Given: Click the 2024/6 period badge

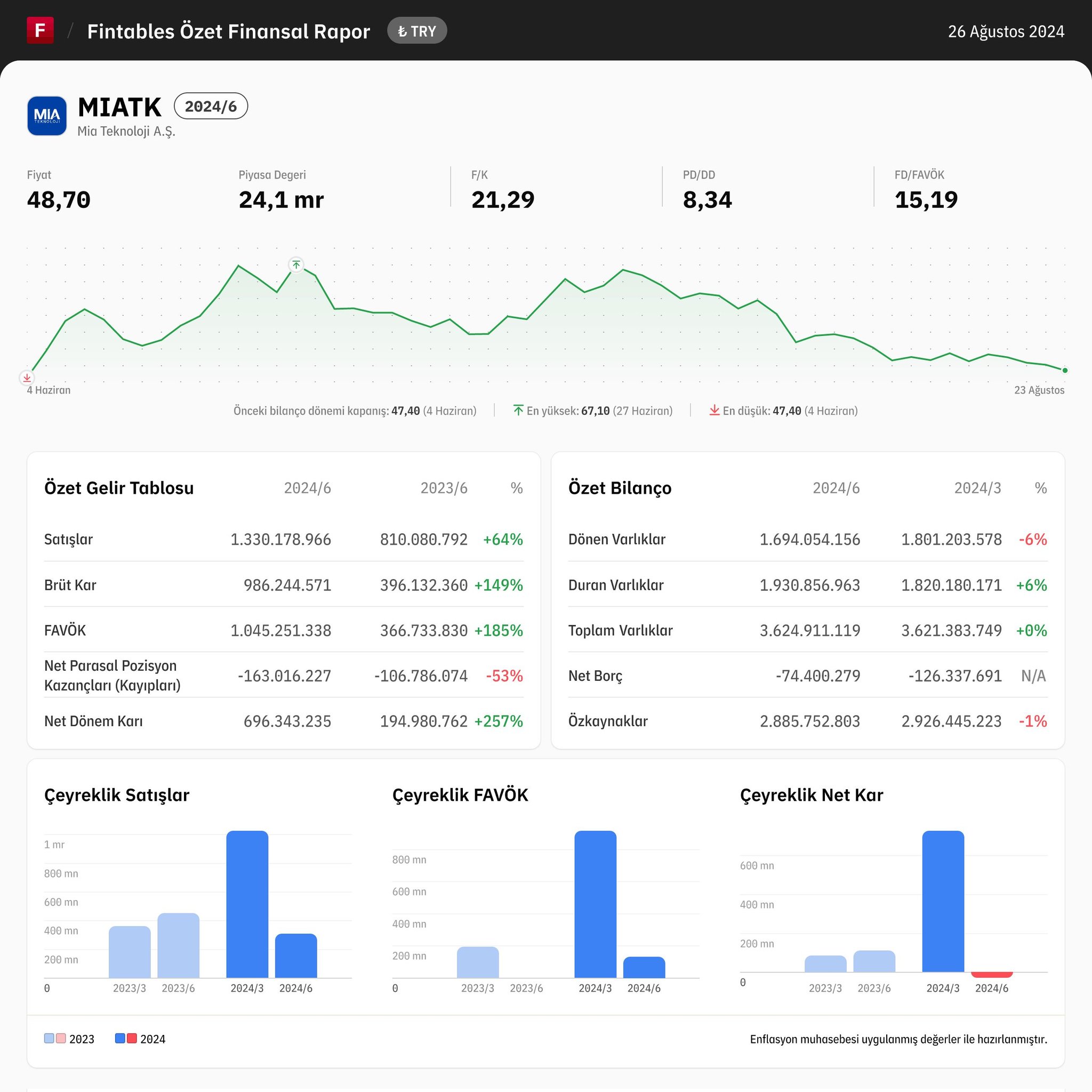Looking at the screenshot, I should pos(211,106).
